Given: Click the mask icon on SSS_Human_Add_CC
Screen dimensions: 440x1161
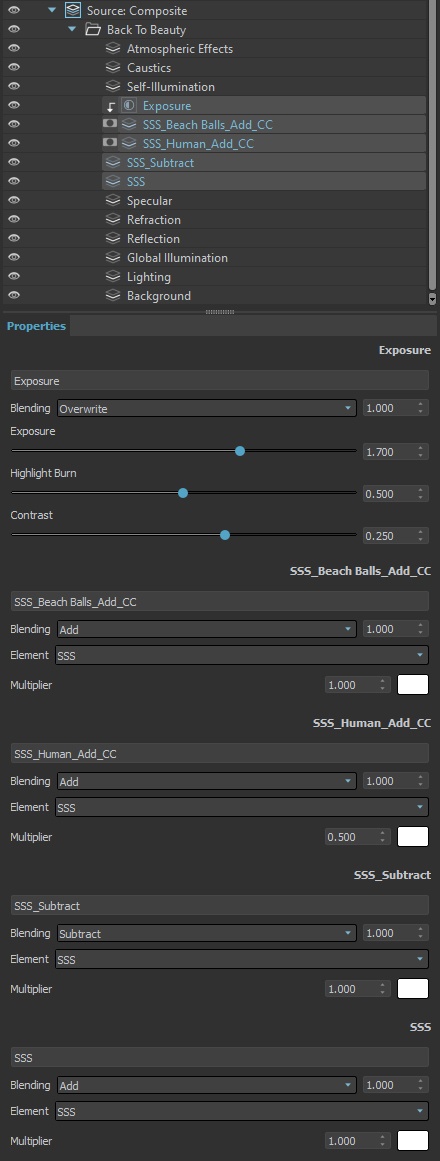Looking at the screenshot, I should coord(110,142).
